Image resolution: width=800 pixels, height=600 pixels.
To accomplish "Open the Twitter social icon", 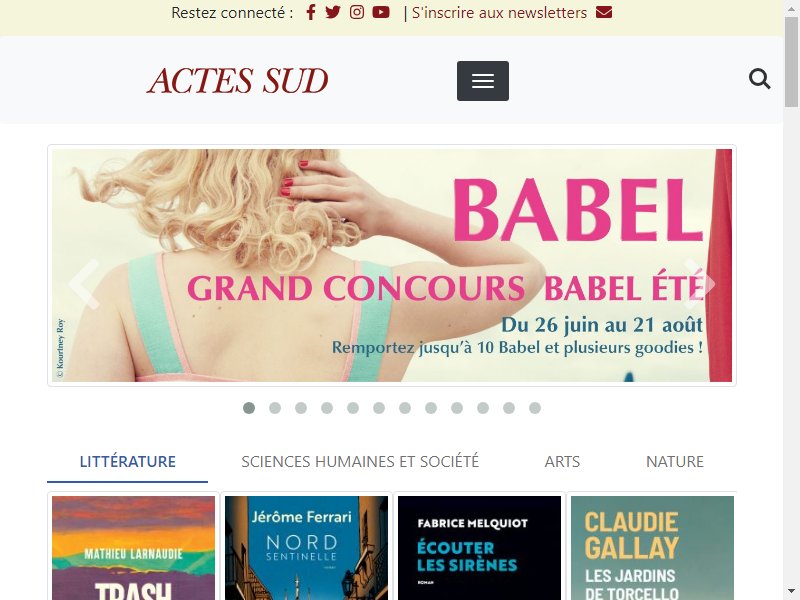I will point(333,12).
